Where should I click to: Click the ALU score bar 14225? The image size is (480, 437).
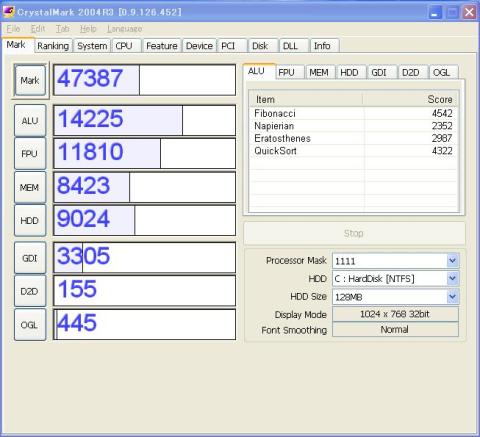pyautogui.click(x=144, y=120)
